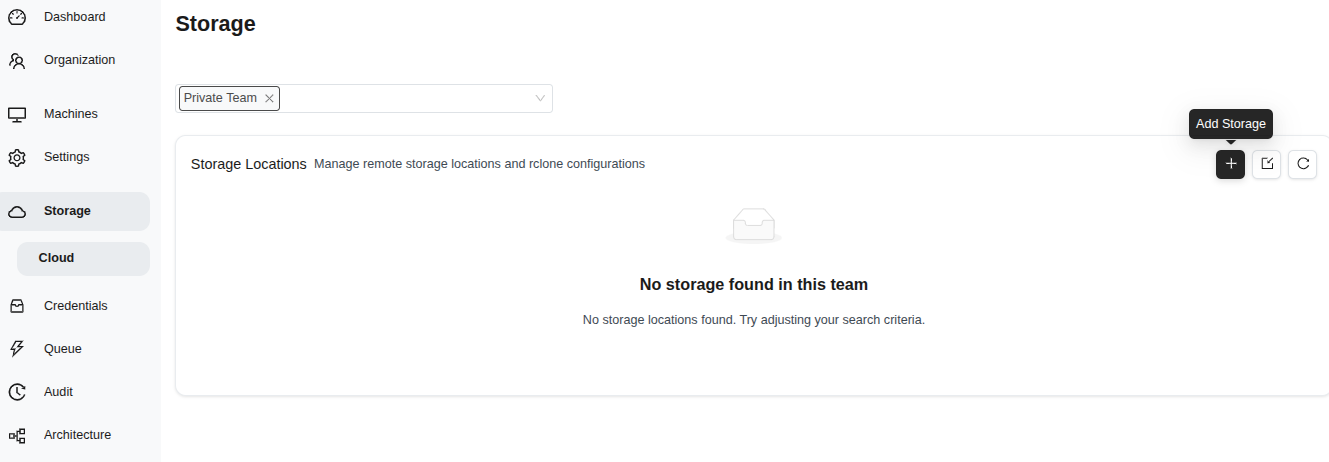This screenshot has width=1329, height=462.
Task: Click the Credentials inbox icon
Action: (x=17, y=306)
